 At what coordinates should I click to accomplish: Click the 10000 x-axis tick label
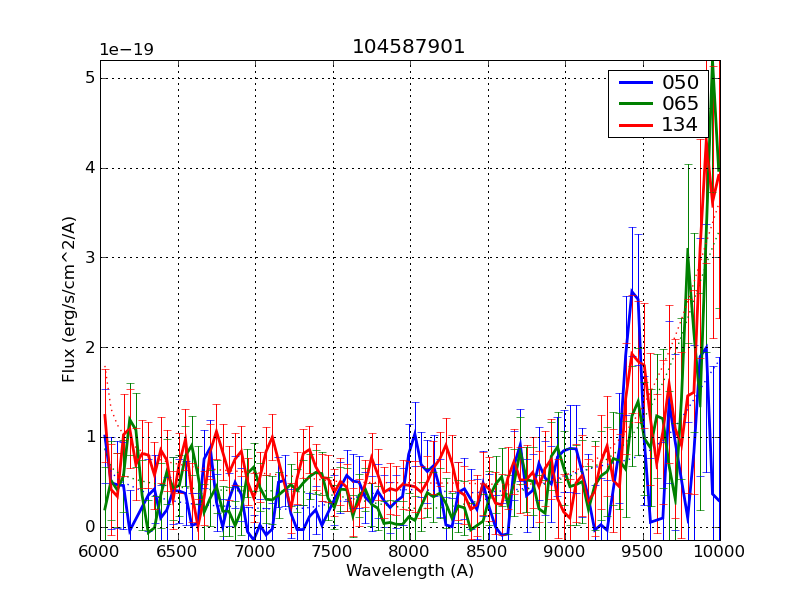click(x=718, y=551)
